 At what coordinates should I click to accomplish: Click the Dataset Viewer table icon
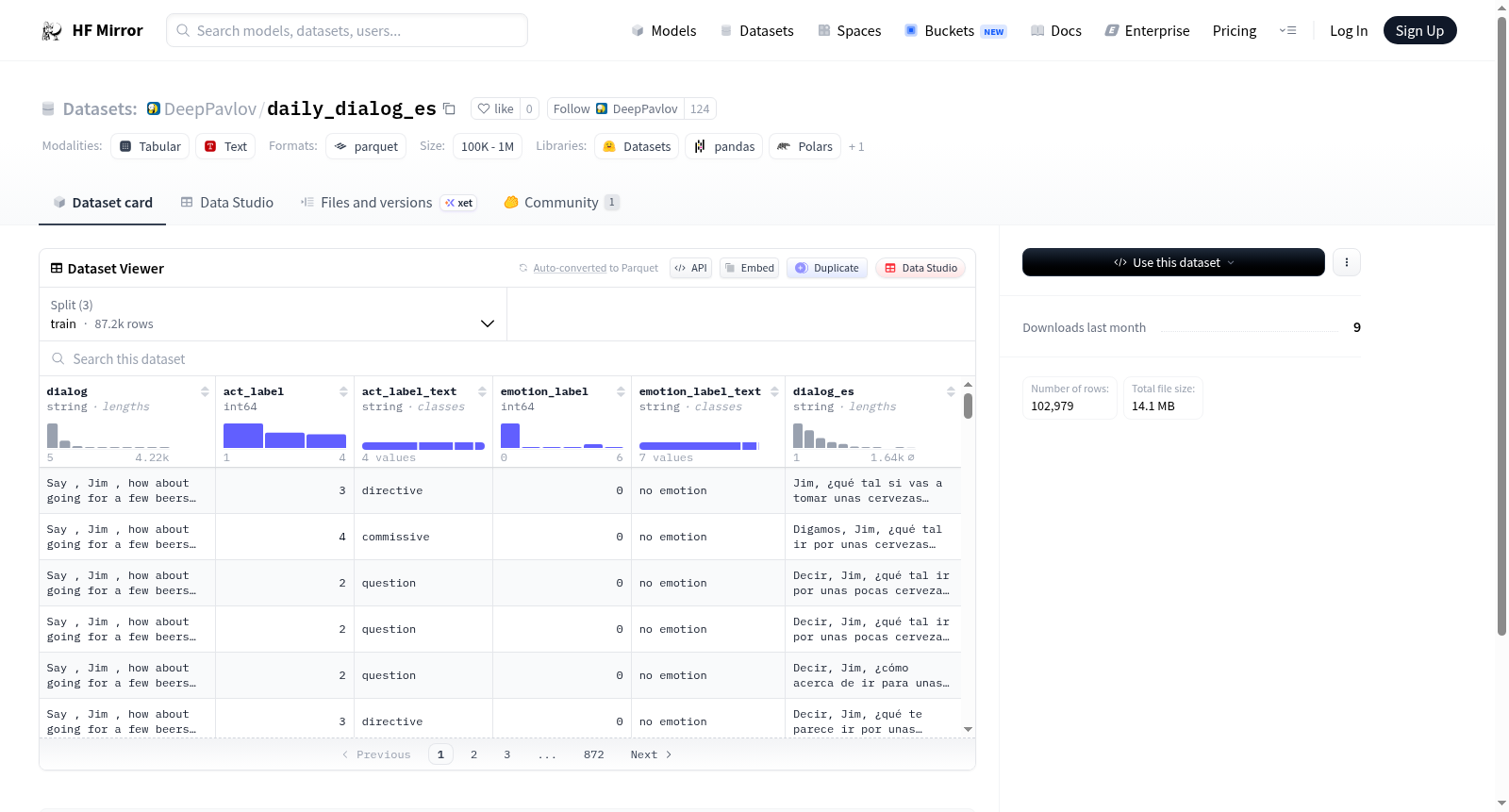tap(57, 269)
